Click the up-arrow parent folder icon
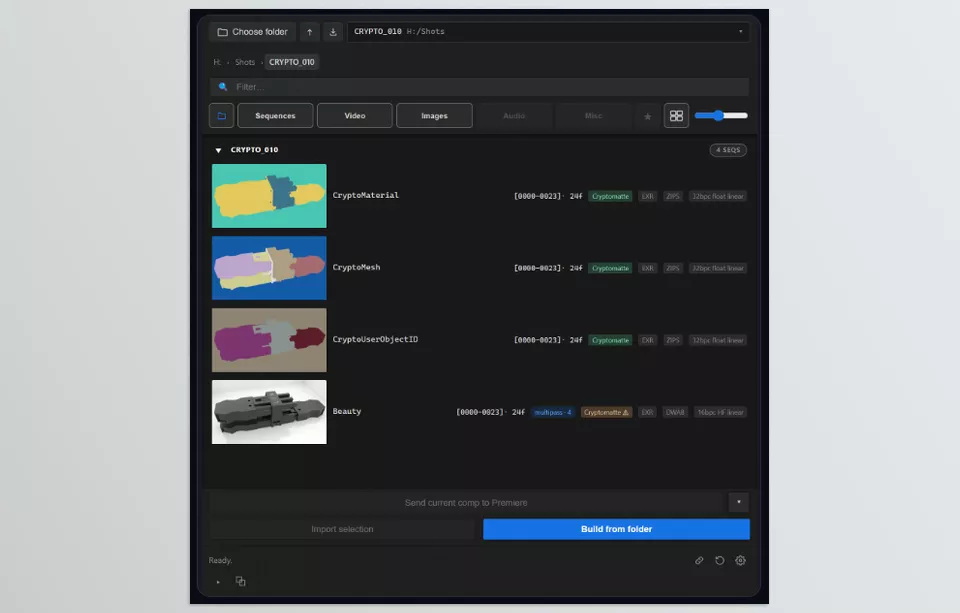Image resolution: width=960 pixels, height=613 pixels. pos(310,32)
